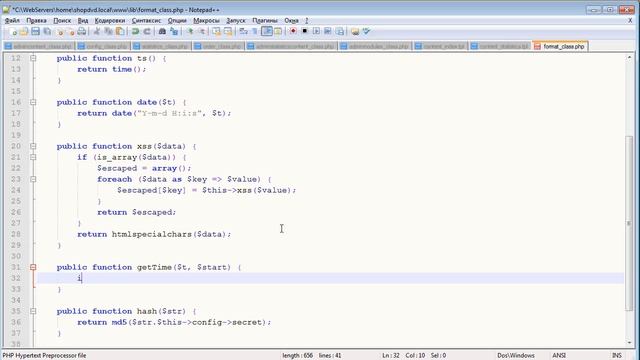
Task: Click scrollbar down arrow in editor
Action: (629, 343)
